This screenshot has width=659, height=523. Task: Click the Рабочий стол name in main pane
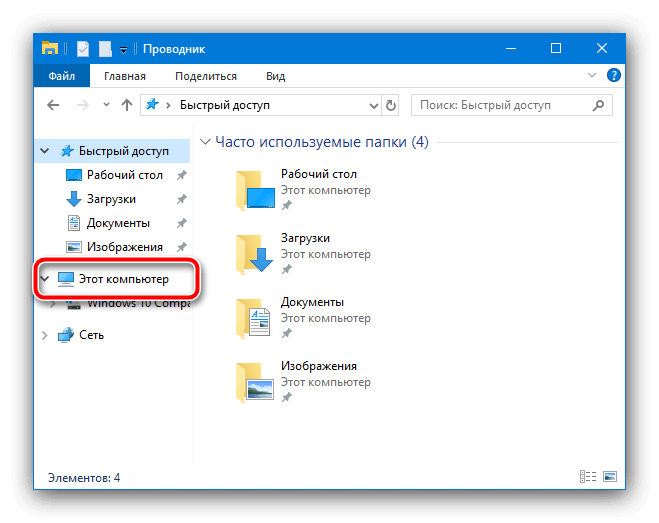click(319, 174)
